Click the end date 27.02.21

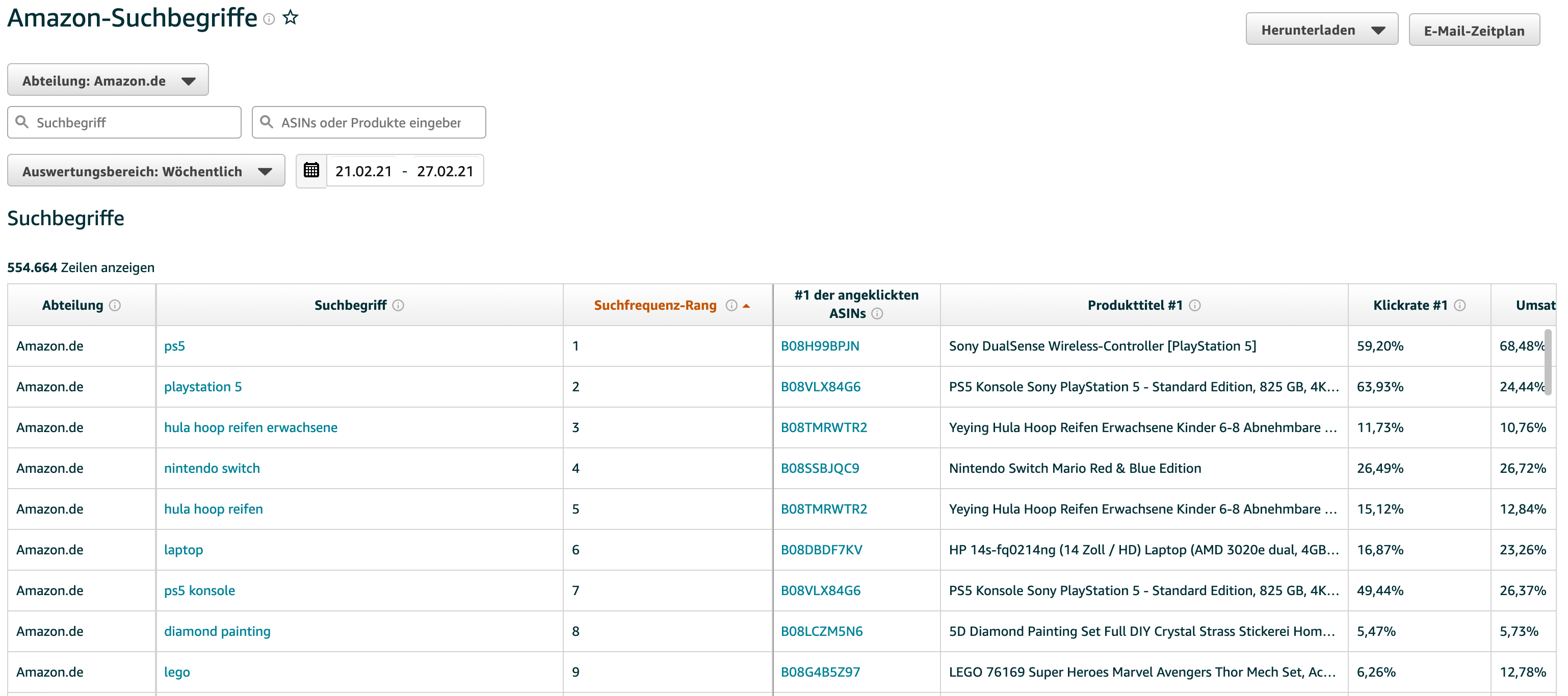click(x=445, y=172)
